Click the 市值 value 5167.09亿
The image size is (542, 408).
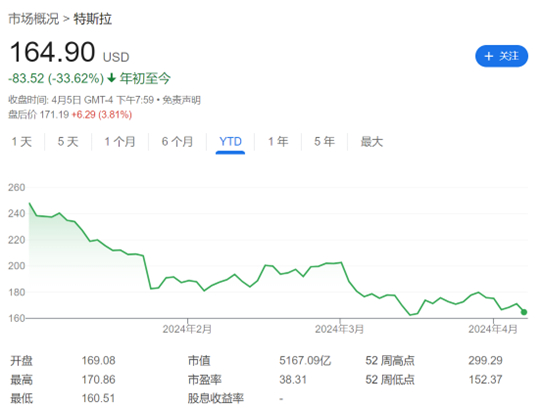point(305,361)
